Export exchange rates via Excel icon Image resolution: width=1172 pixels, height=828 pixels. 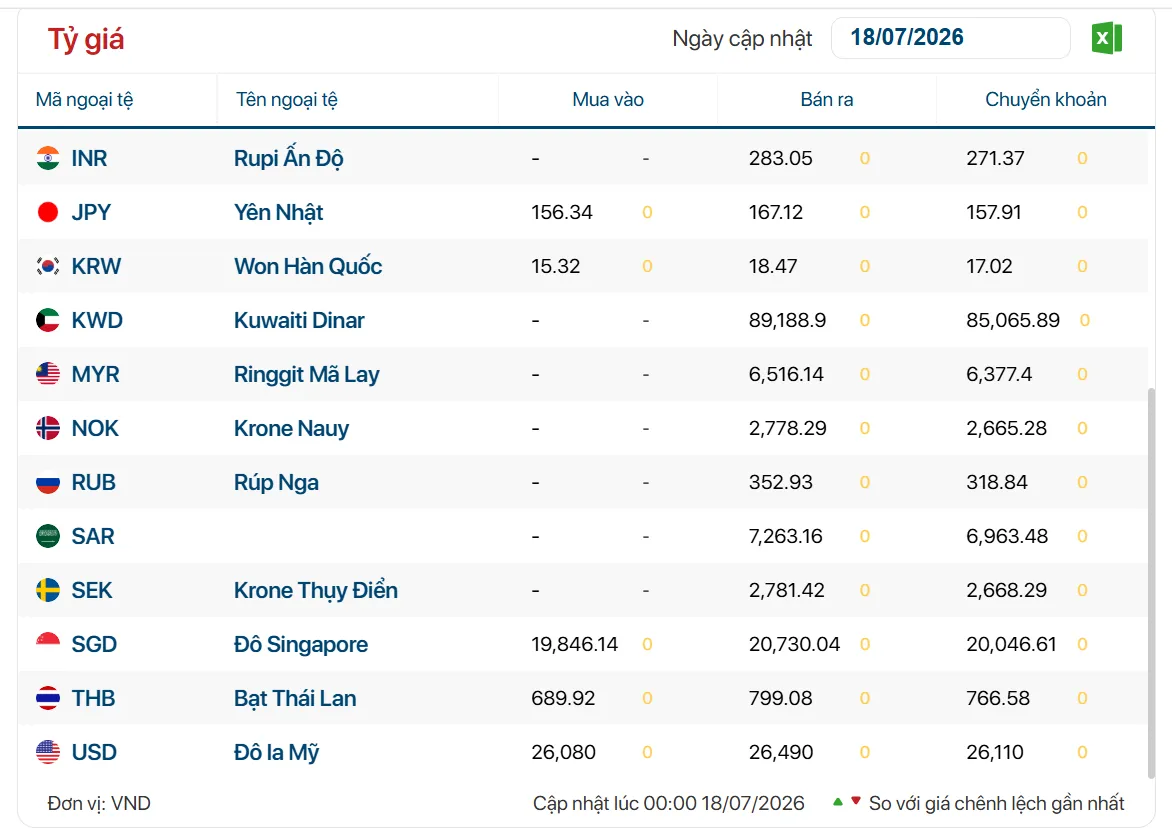pyautogui.click(x=1107, y=38)
